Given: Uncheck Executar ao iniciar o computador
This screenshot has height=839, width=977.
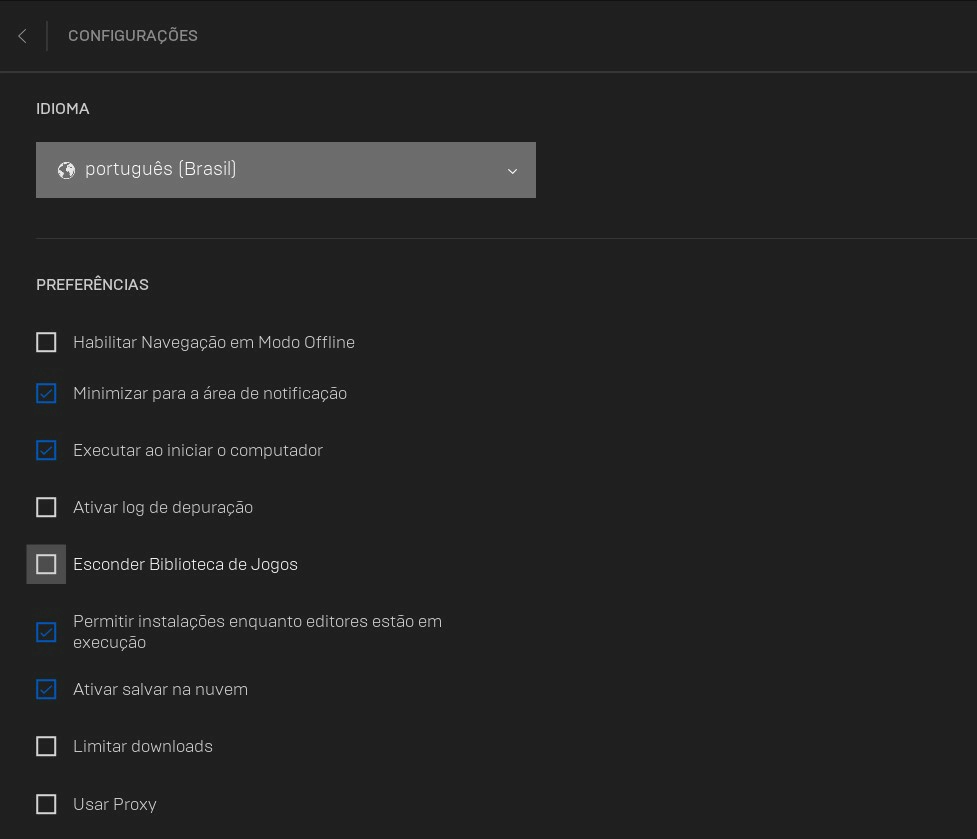Looking at the screenshot, I should (x=46, y=450).
